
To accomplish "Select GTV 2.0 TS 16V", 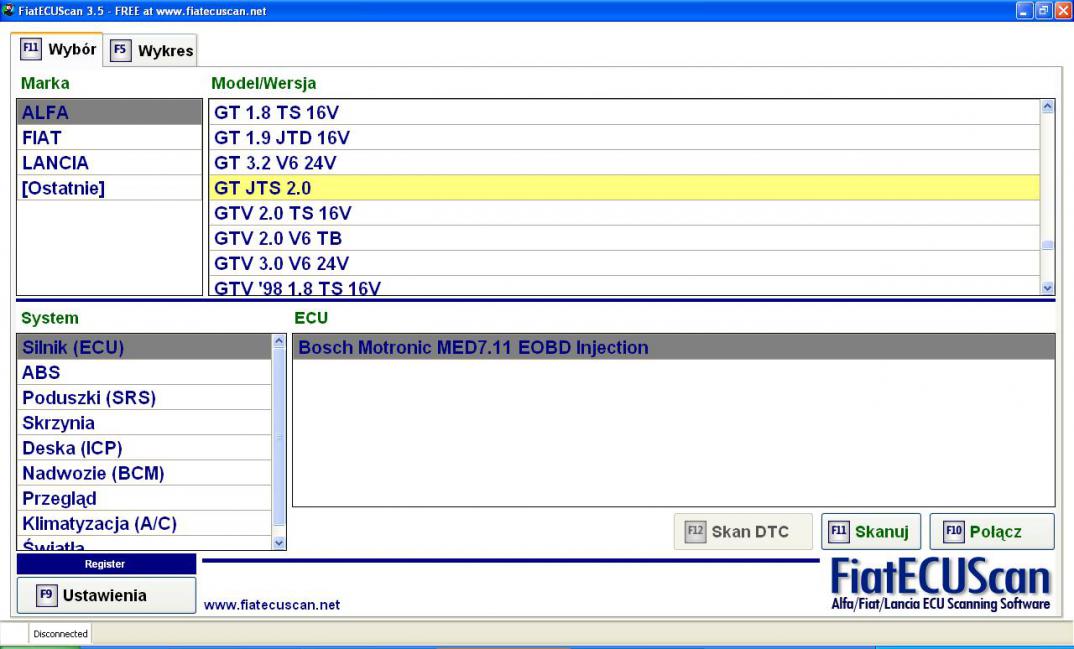I will [625, 213].
